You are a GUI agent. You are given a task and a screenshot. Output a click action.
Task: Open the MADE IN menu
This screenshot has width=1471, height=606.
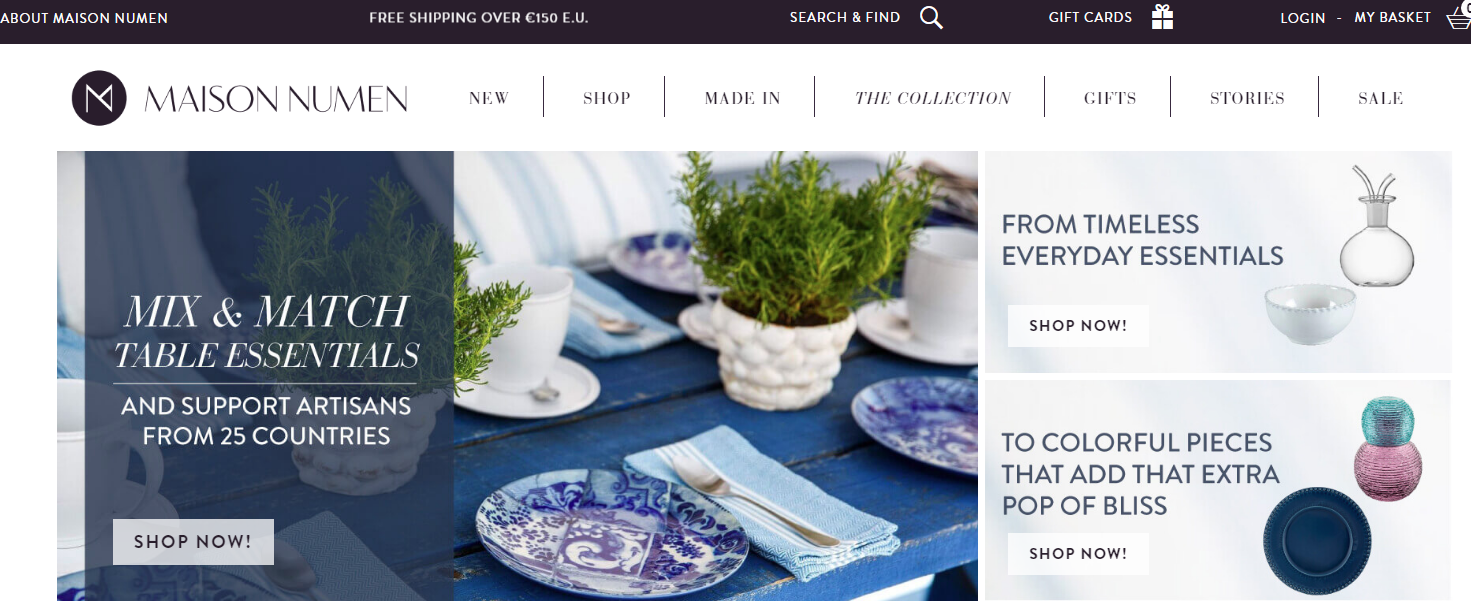pos(743,98)
